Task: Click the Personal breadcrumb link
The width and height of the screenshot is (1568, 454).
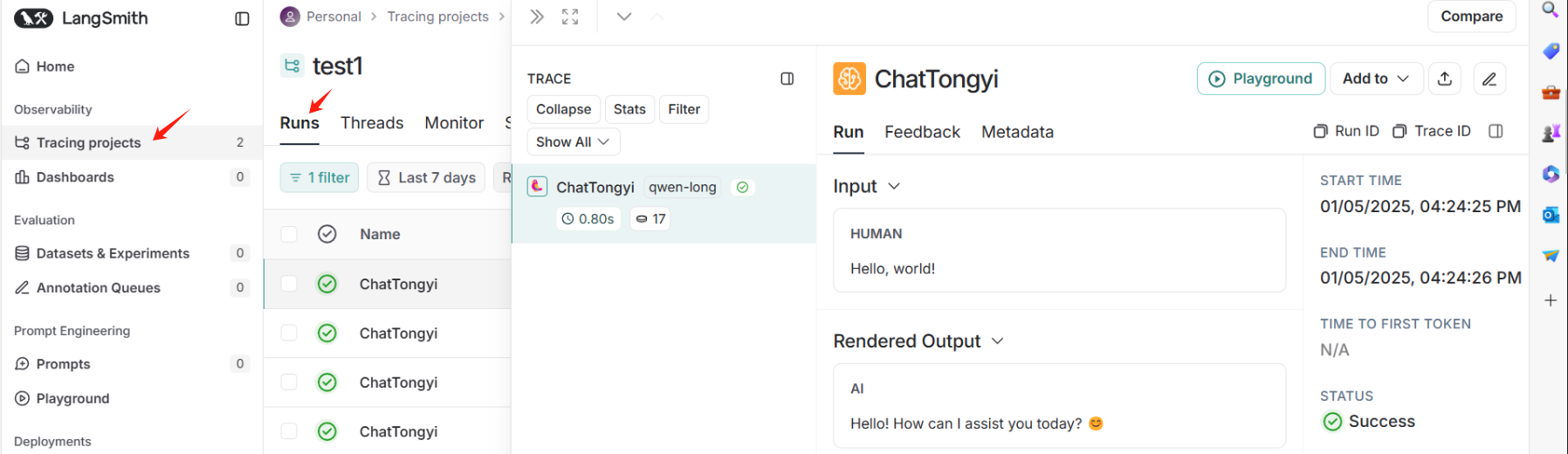Action: pyautogui.click(x=334, y=17)
